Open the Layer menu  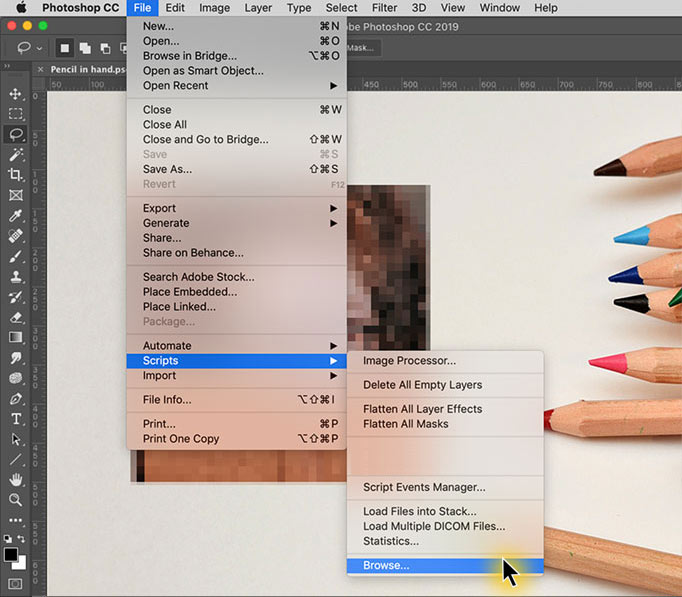click(x=258, y=7)
